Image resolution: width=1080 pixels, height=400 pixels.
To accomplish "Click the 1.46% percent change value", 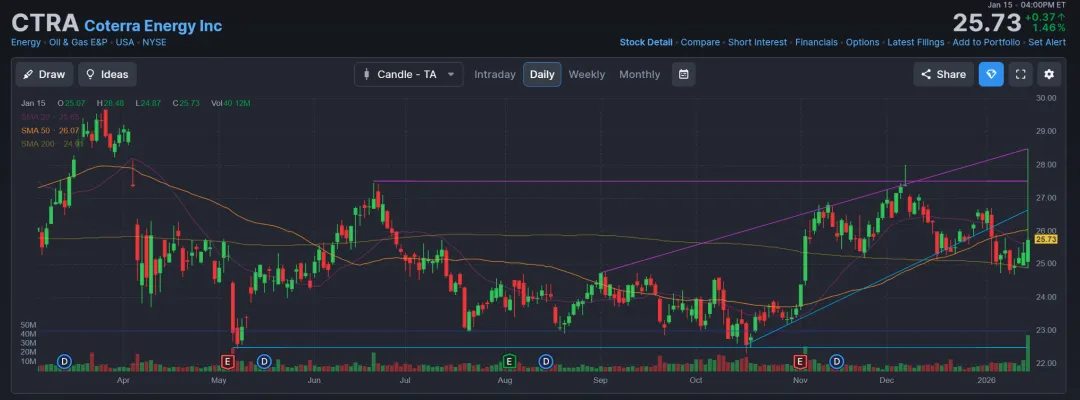I will pos(1048,28).
